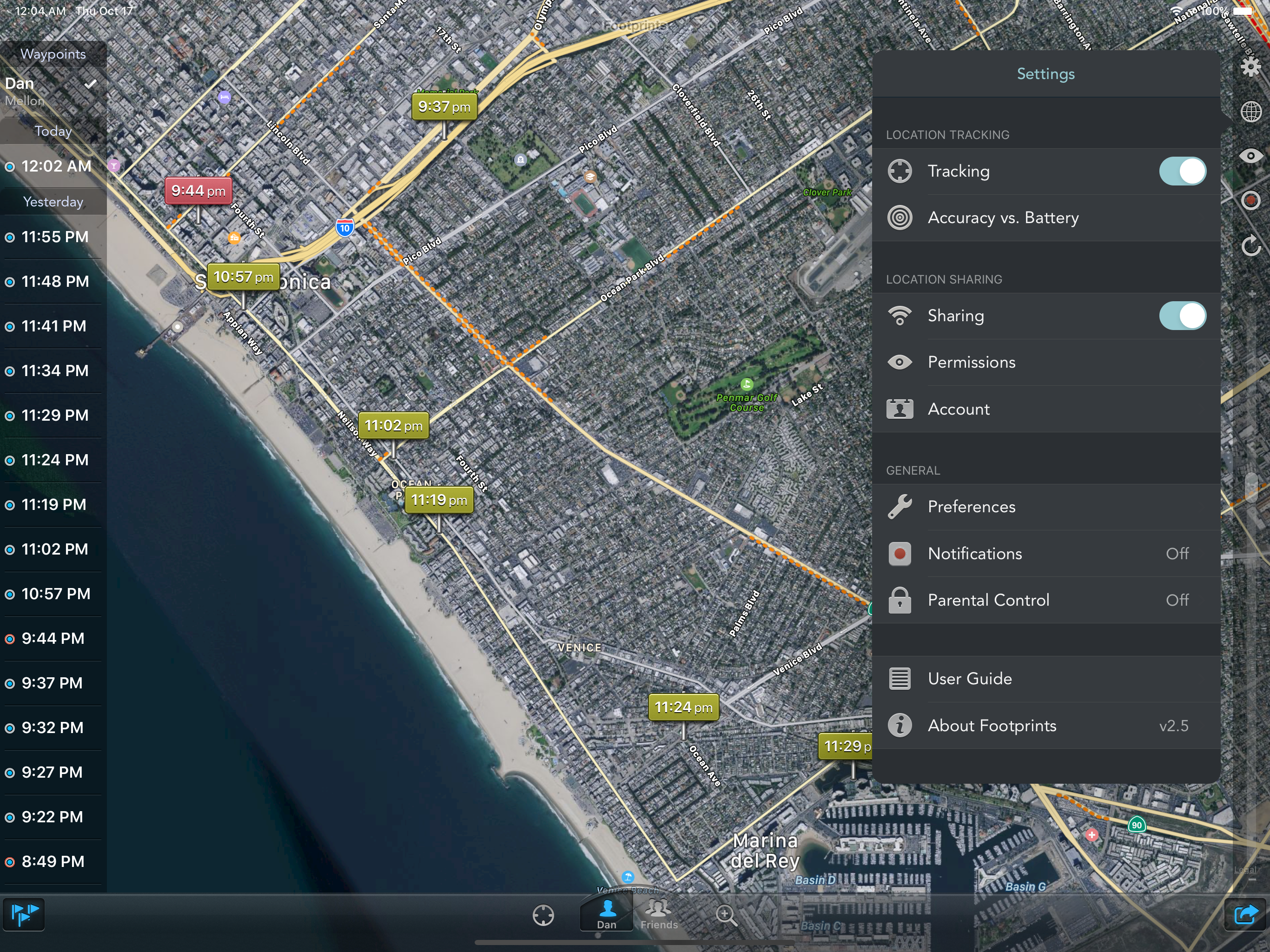The width and height of the screenshot is (1270, 952).
Task: Open the Permissions settings row
Action: tap(1045, 362)
